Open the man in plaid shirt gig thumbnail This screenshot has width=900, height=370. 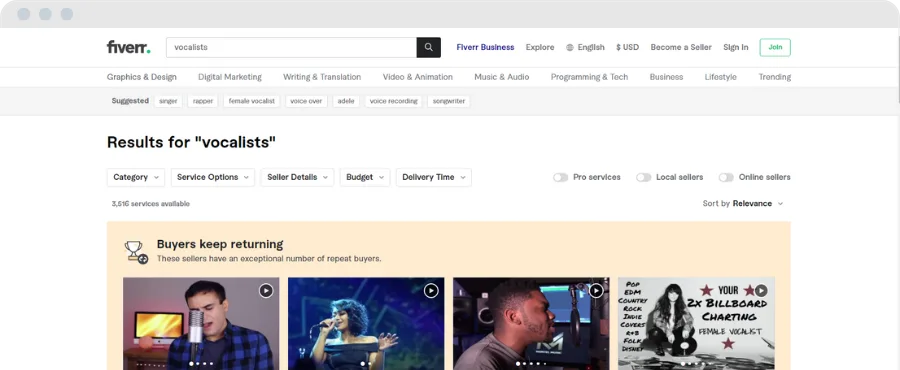click(201, 324)
